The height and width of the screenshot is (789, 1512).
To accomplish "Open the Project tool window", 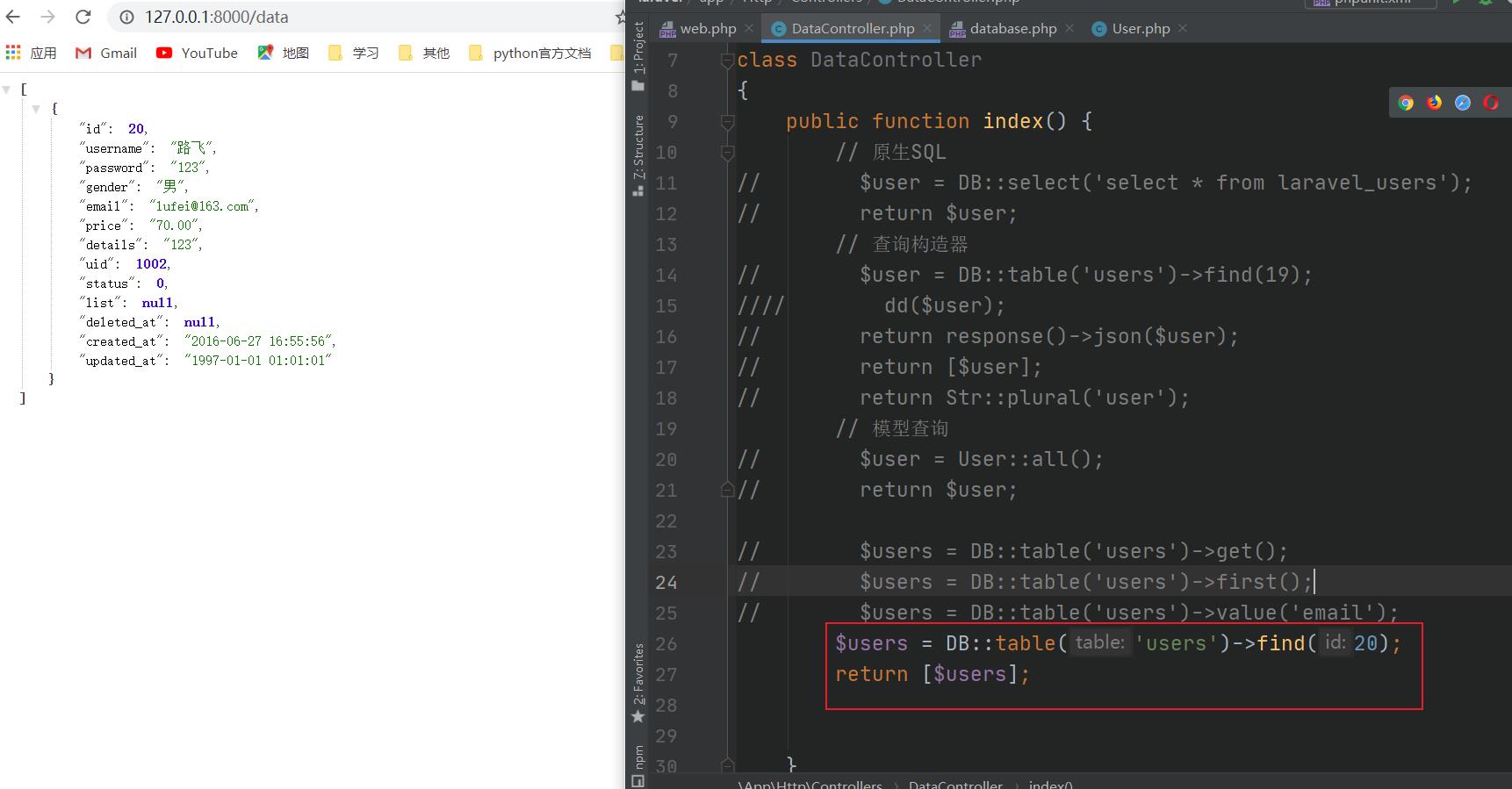I will (638, 56).
